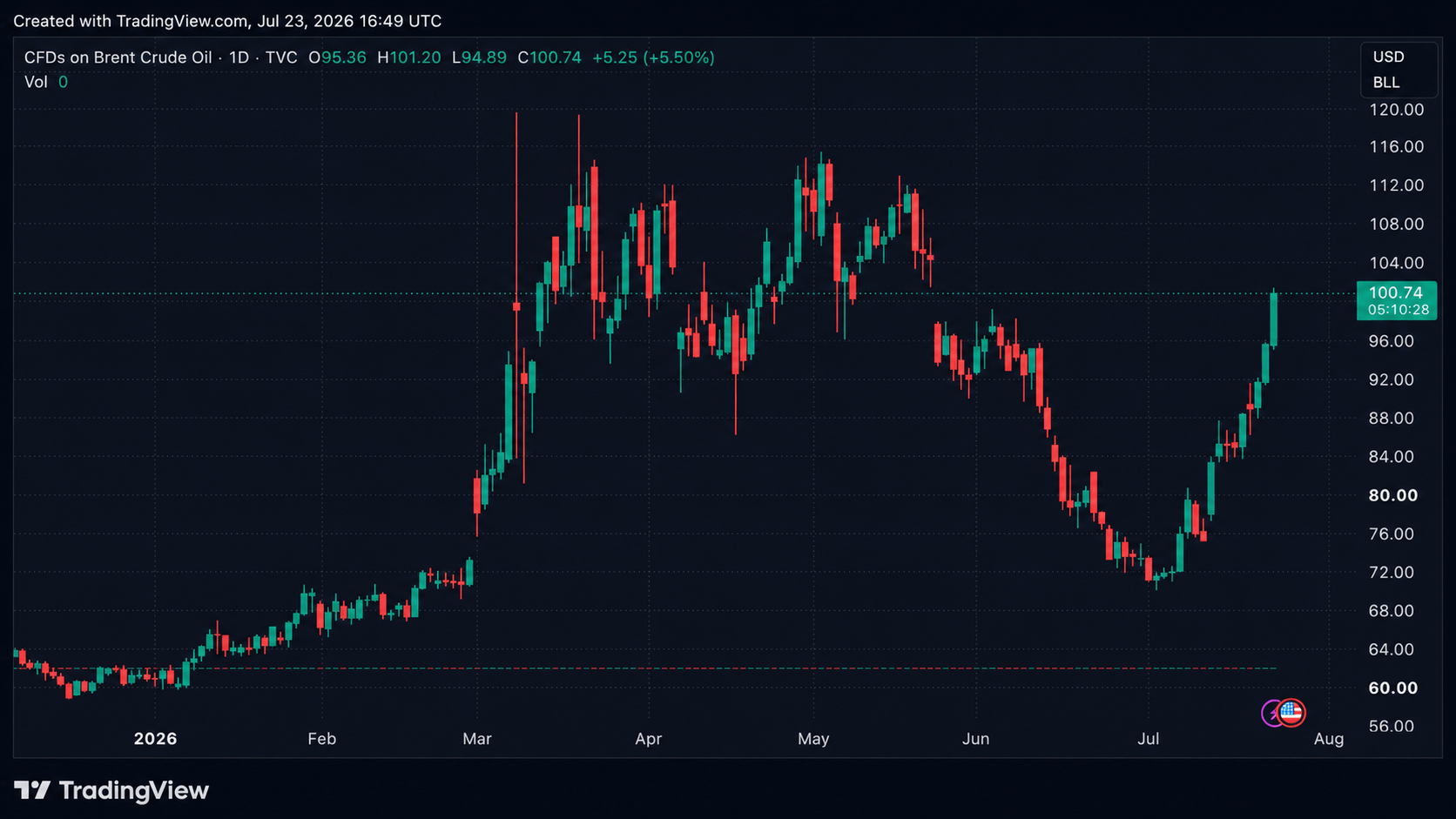Click the Aug label on the time axis
The height and width of the screenshot is (819, 1456).
tap(1329, 739)
